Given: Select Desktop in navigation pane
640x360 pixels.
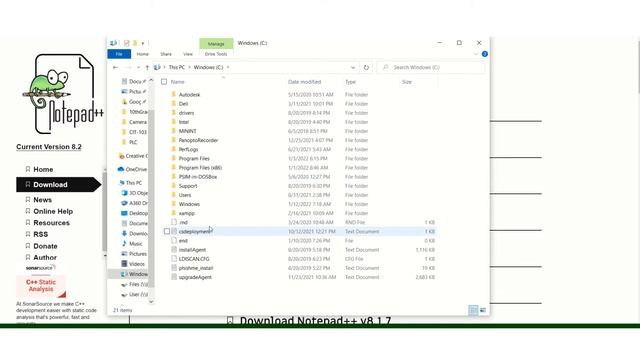Looking at the screenshot, I should (x=135, y=213).
